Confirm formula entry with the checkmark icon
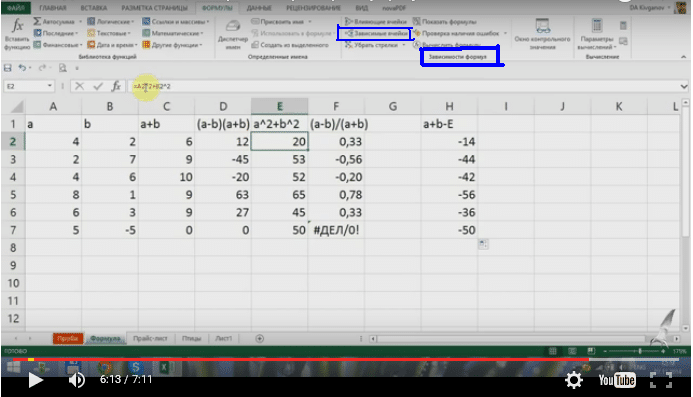The height and width of the screenshot is (397, 693). 98,86
